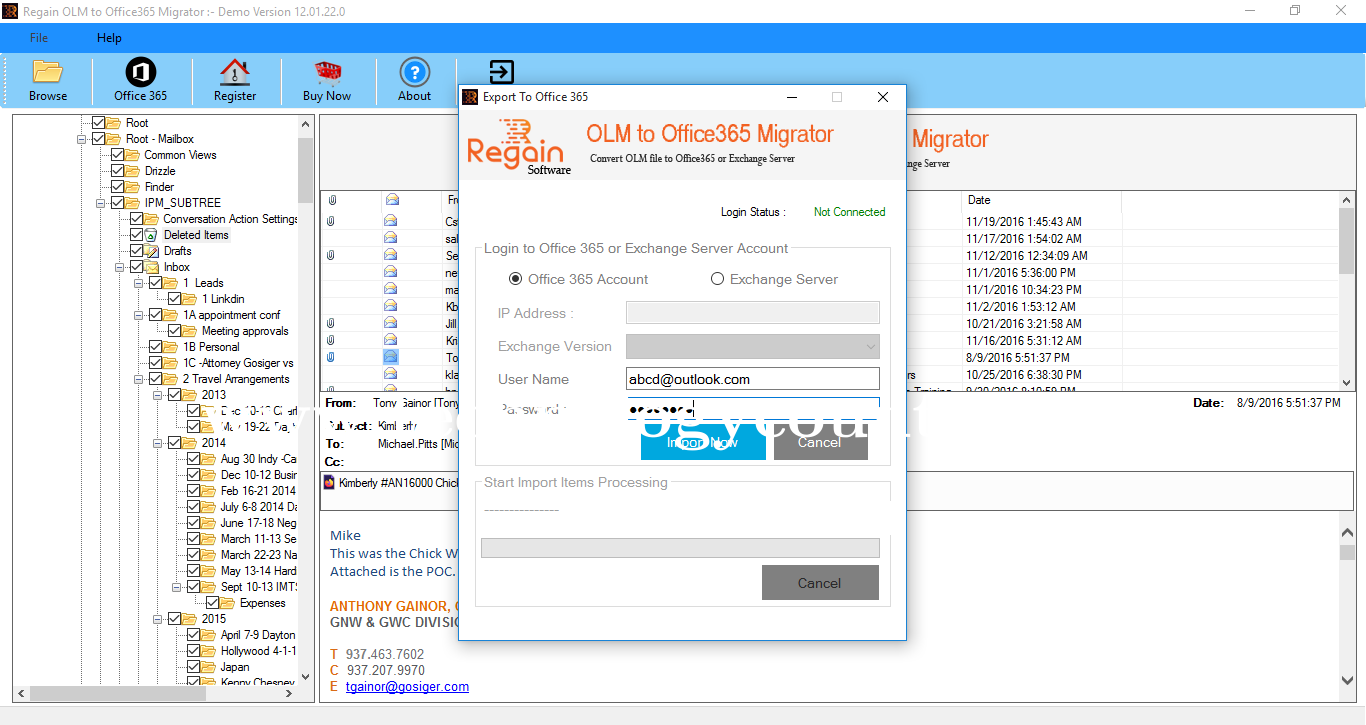The width and height of the screenshot is (1366, 725).
Task: Uncheck the Common Views checkbox
Action: 118,155
